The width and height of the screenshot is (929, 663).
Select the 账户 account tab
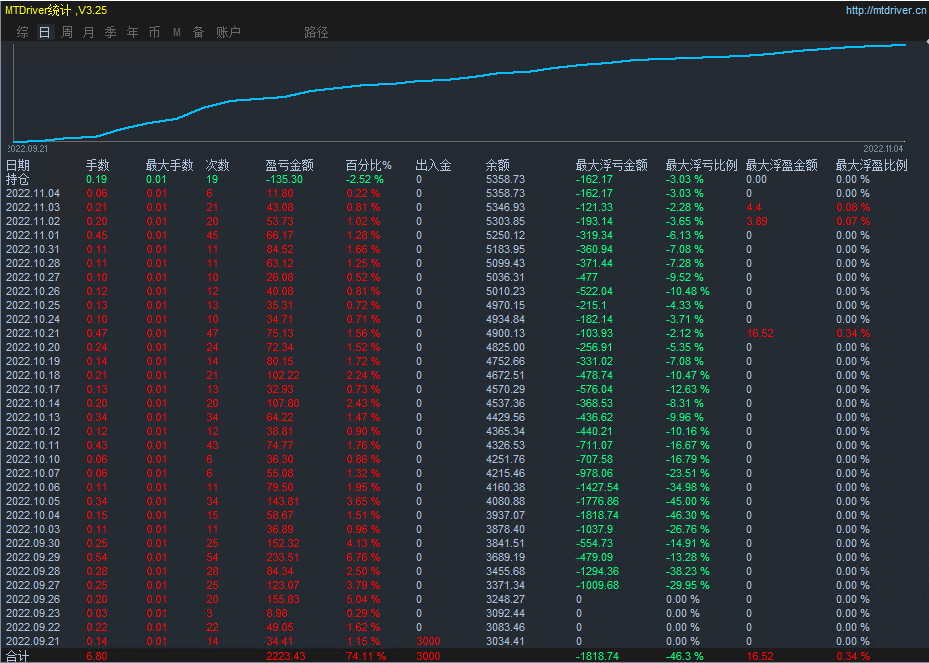coord(228,32)
